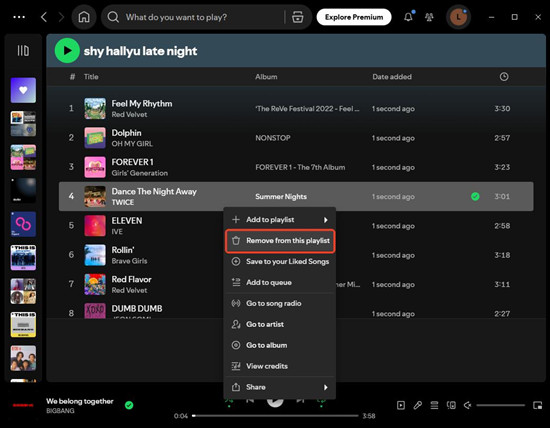Click the ELEVEN album cover
Screen dimensions: 550x428
click(x=95, y=226)
